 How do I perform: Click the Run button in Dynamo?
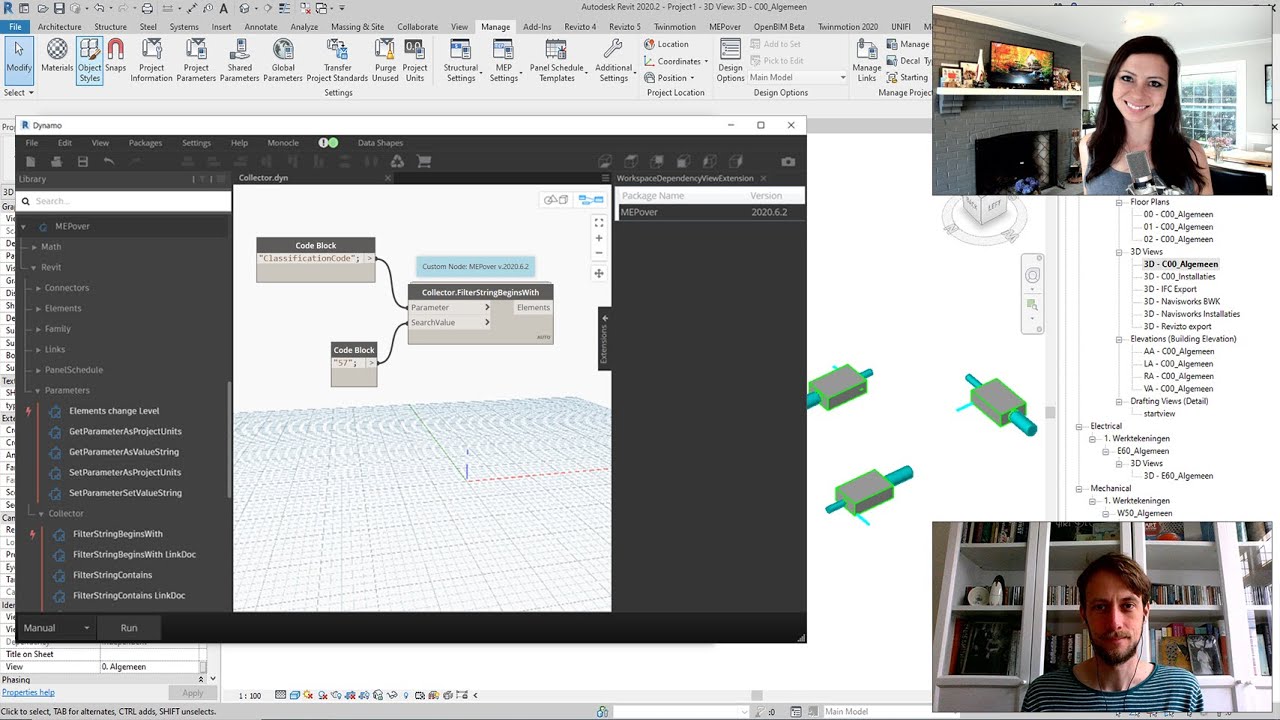tap(129, 628)
